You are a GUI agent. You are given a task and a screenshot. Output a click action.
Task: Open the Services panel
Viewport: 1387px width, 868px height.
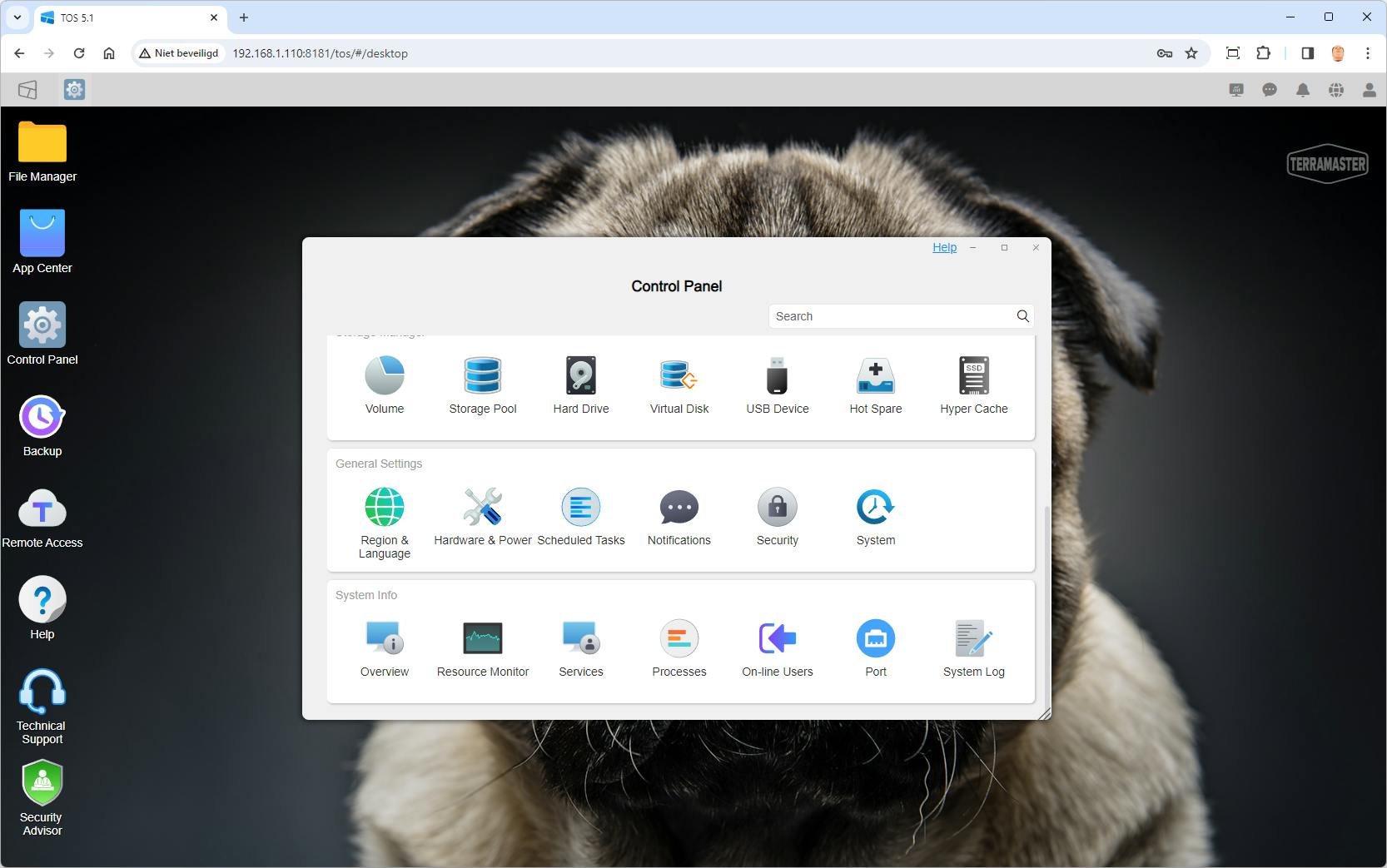(581, 648)
